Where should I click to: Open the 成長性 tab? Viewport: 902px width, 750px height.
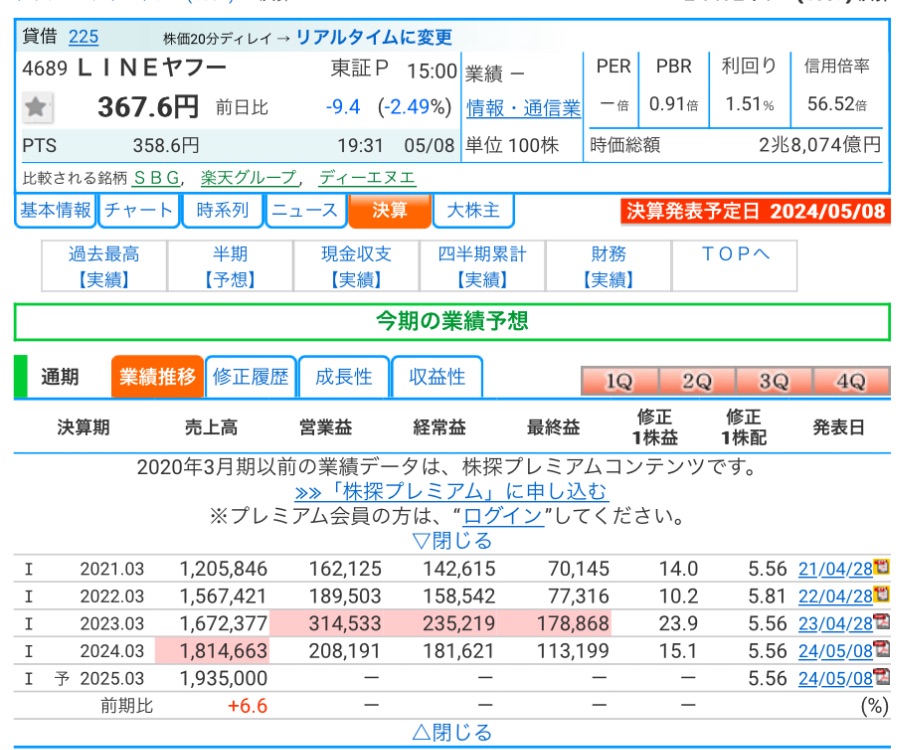click(x=344, y=377)
